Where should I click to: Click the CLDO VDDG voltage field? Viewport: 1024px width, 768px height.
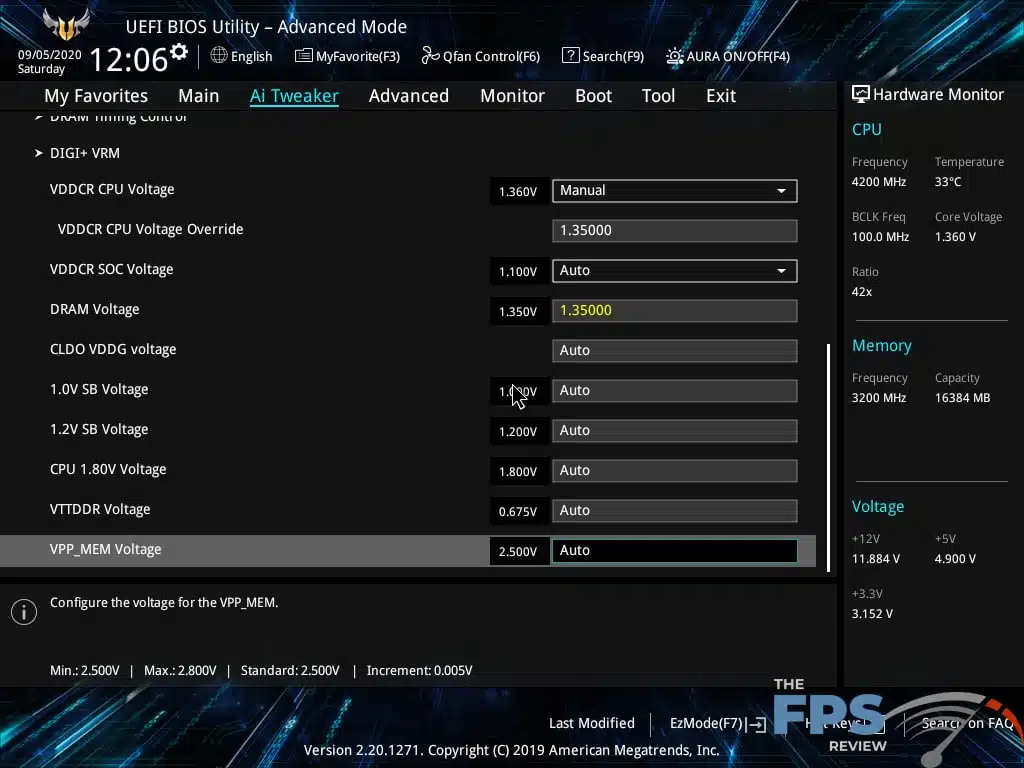675,351
